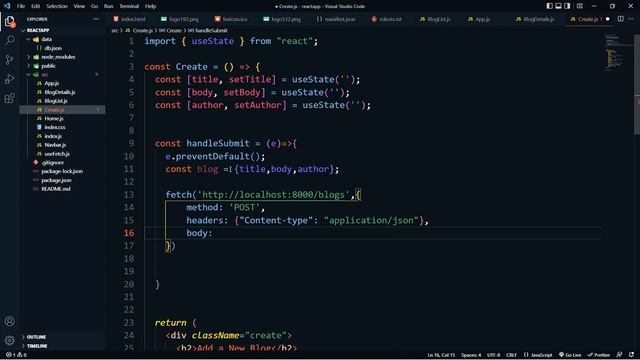Click the CRLF end-of-line selector
Screen dimensions: 640x360
[511, 355]
